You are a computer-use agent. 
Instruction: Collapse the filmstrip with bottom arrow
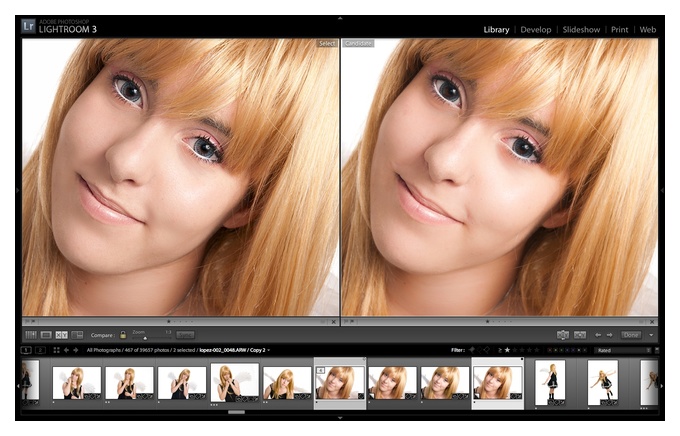coord(340,418)
